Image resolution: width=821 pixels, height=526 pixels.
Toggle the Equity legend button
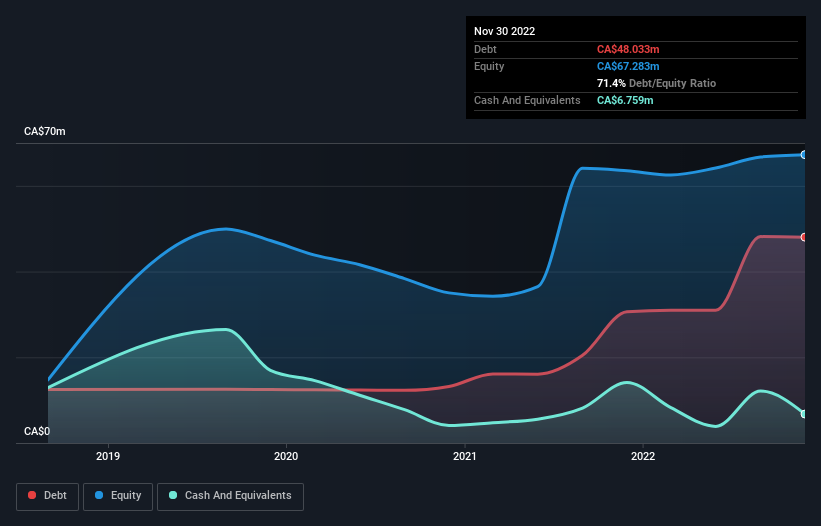pos(118,496)
